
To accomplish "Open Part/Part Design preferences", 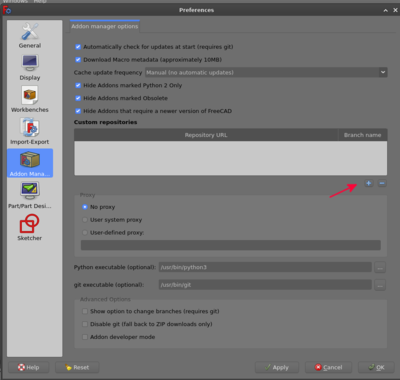I will (30, 196).
